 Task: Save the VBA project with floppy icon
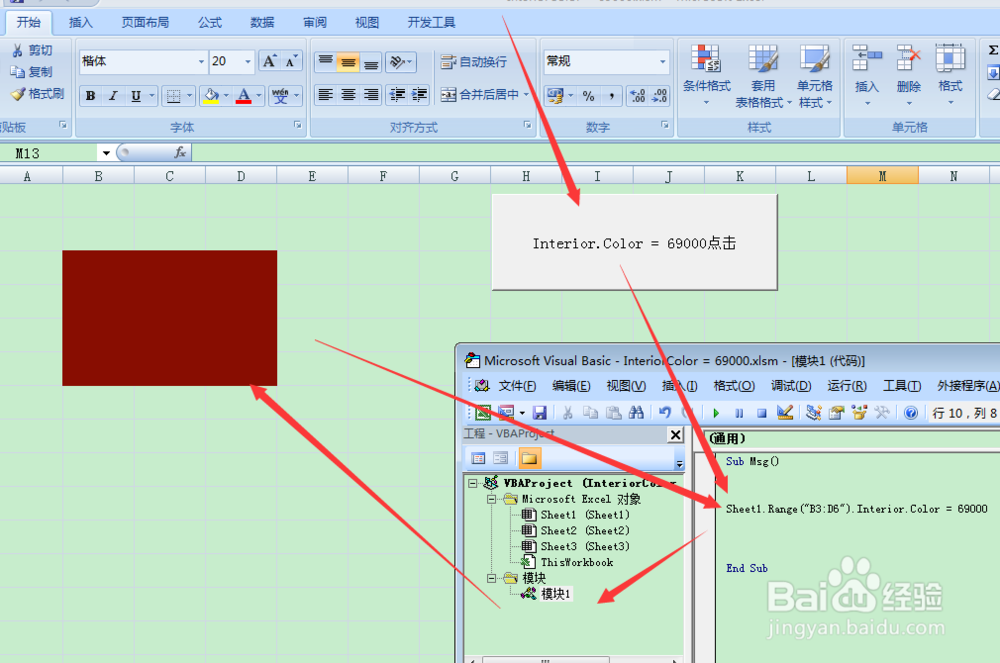click(540, 413)
